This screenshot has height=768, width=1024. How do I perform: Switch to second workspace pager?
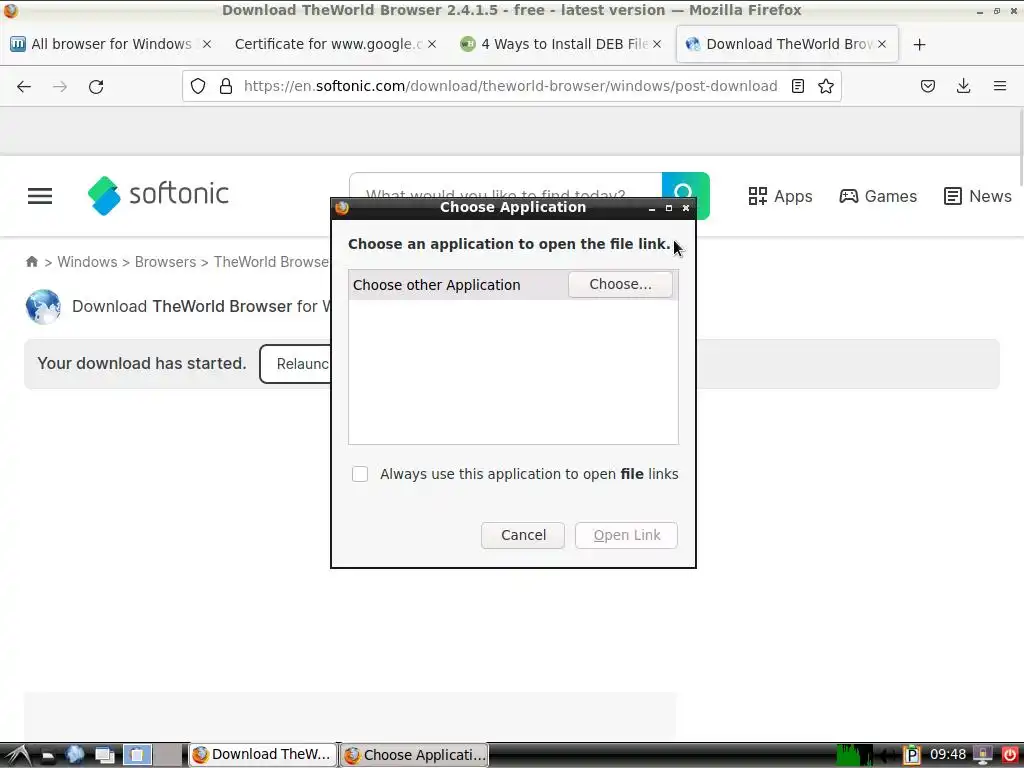(168, 756)
